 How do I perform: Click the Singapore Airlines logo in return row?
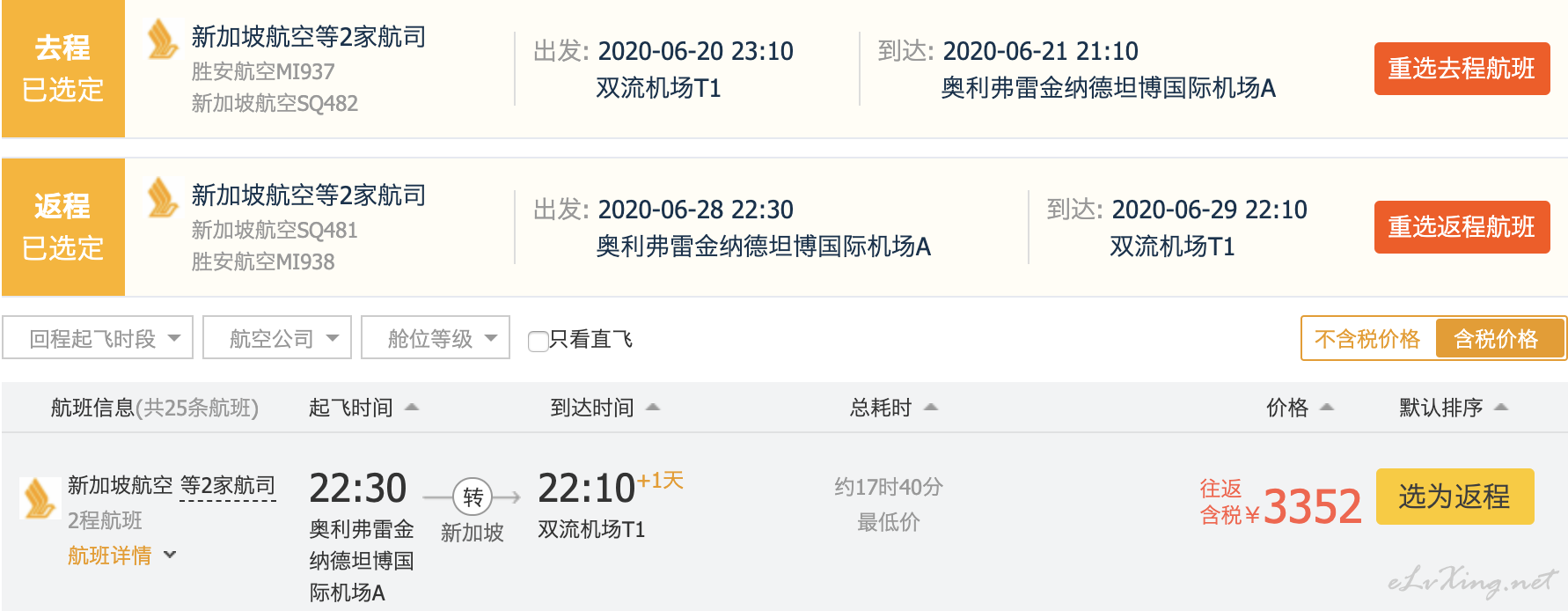163,197
